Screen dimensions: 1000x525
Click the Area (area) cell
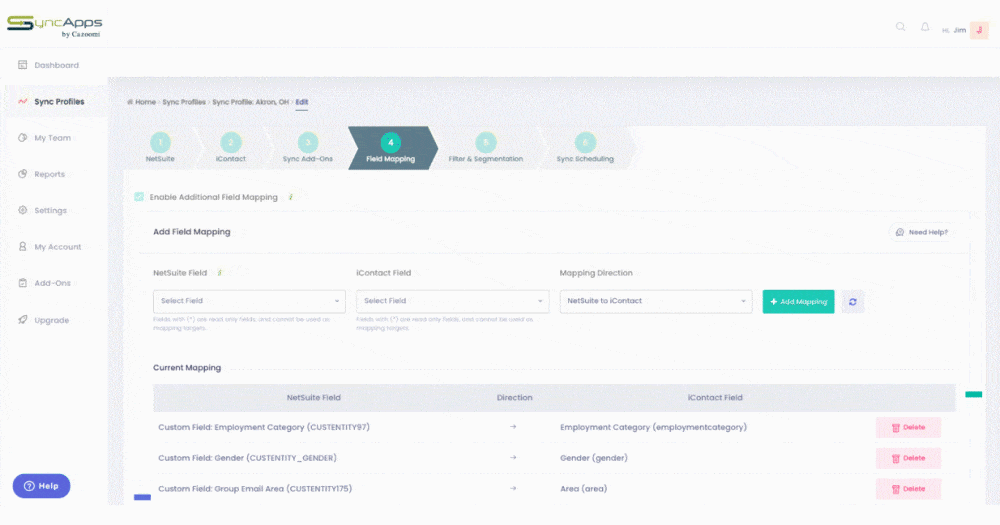pos(584,489)
